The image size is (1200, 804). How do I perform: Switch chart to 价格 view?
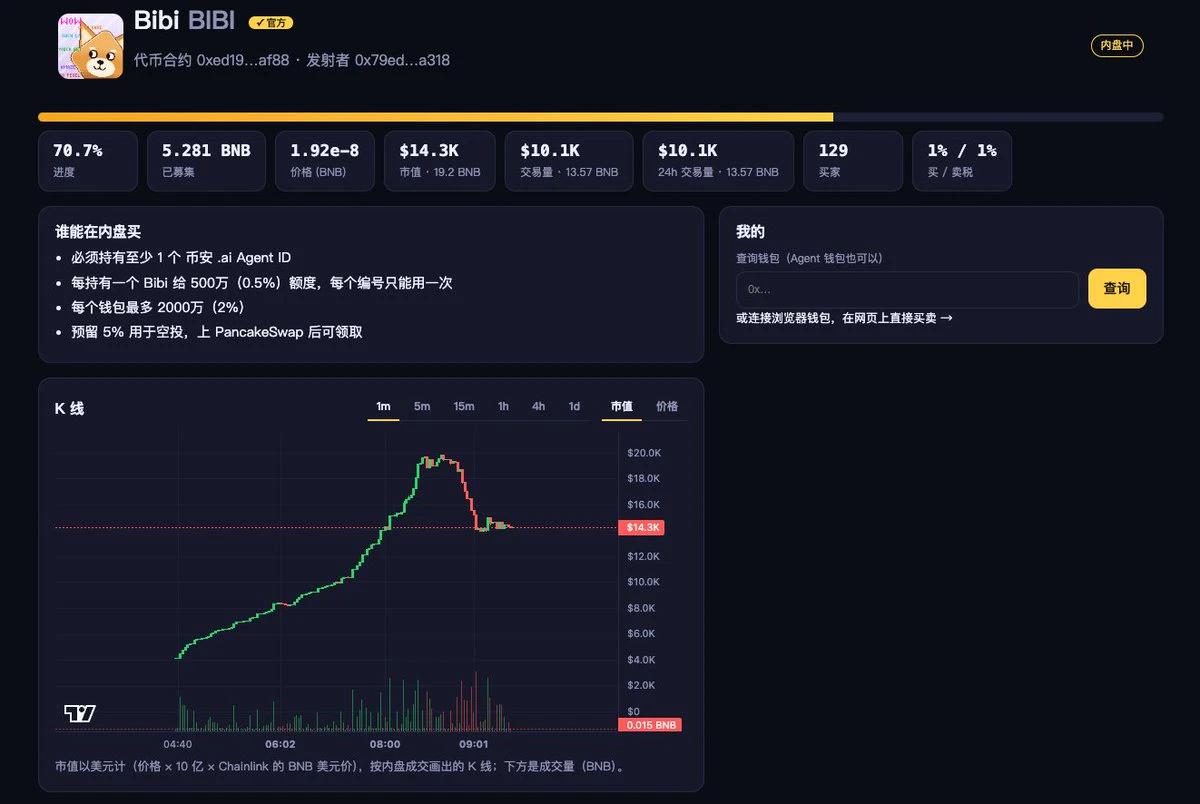coord(667,406)
